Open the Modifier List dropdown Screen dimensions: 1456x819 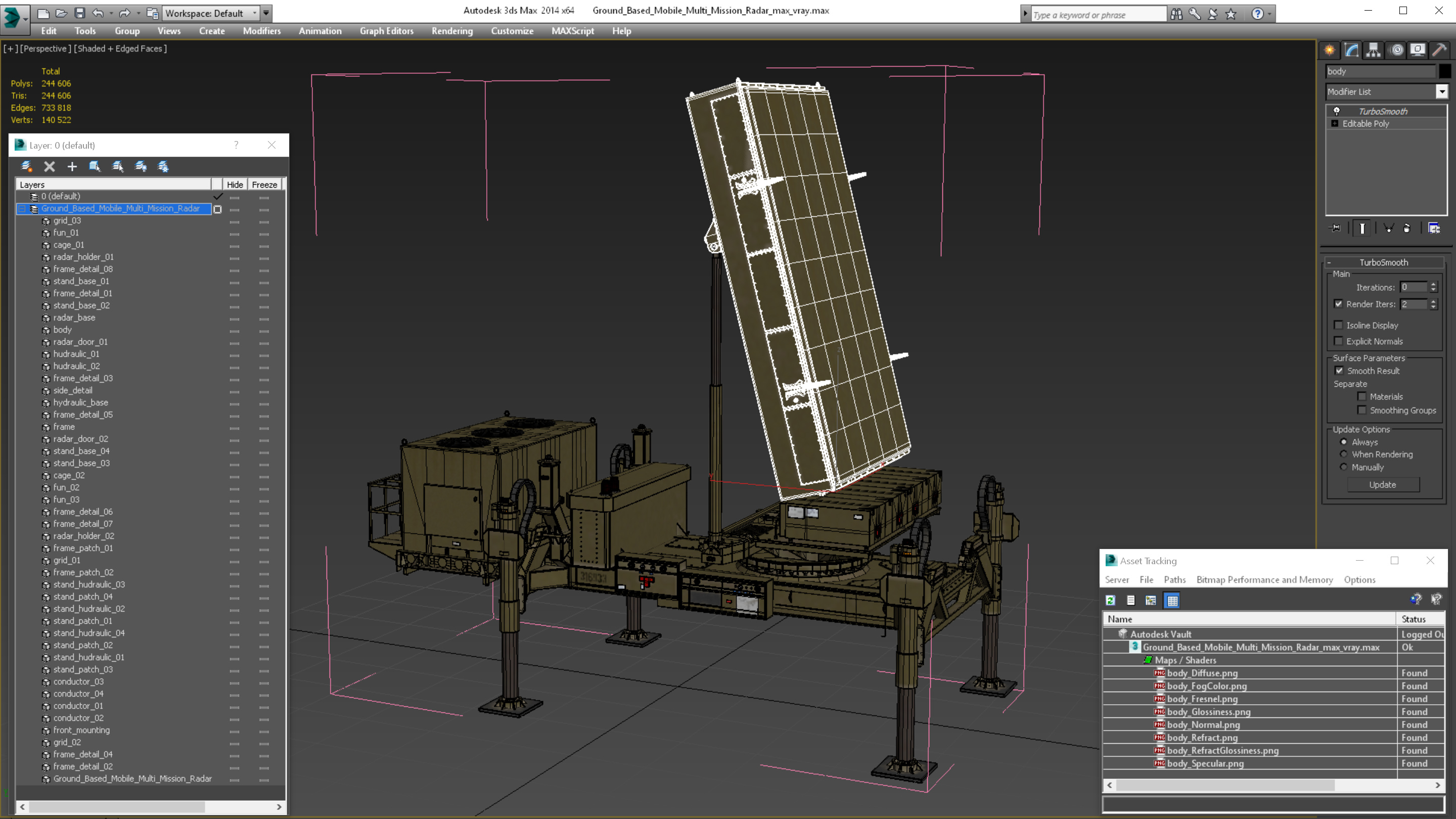1442,92
